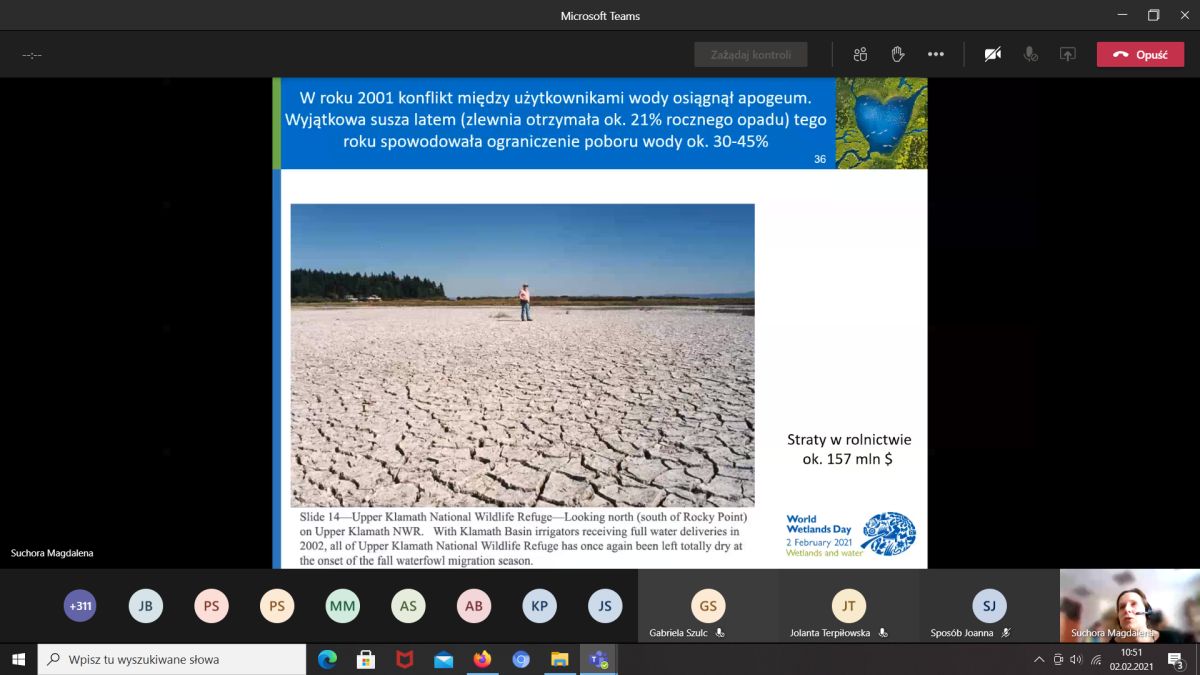Image resolution: width=1200 pixels, height=675 pixels.
Task: Click the Gabriela Szulc participant tile
Action: 708,607
